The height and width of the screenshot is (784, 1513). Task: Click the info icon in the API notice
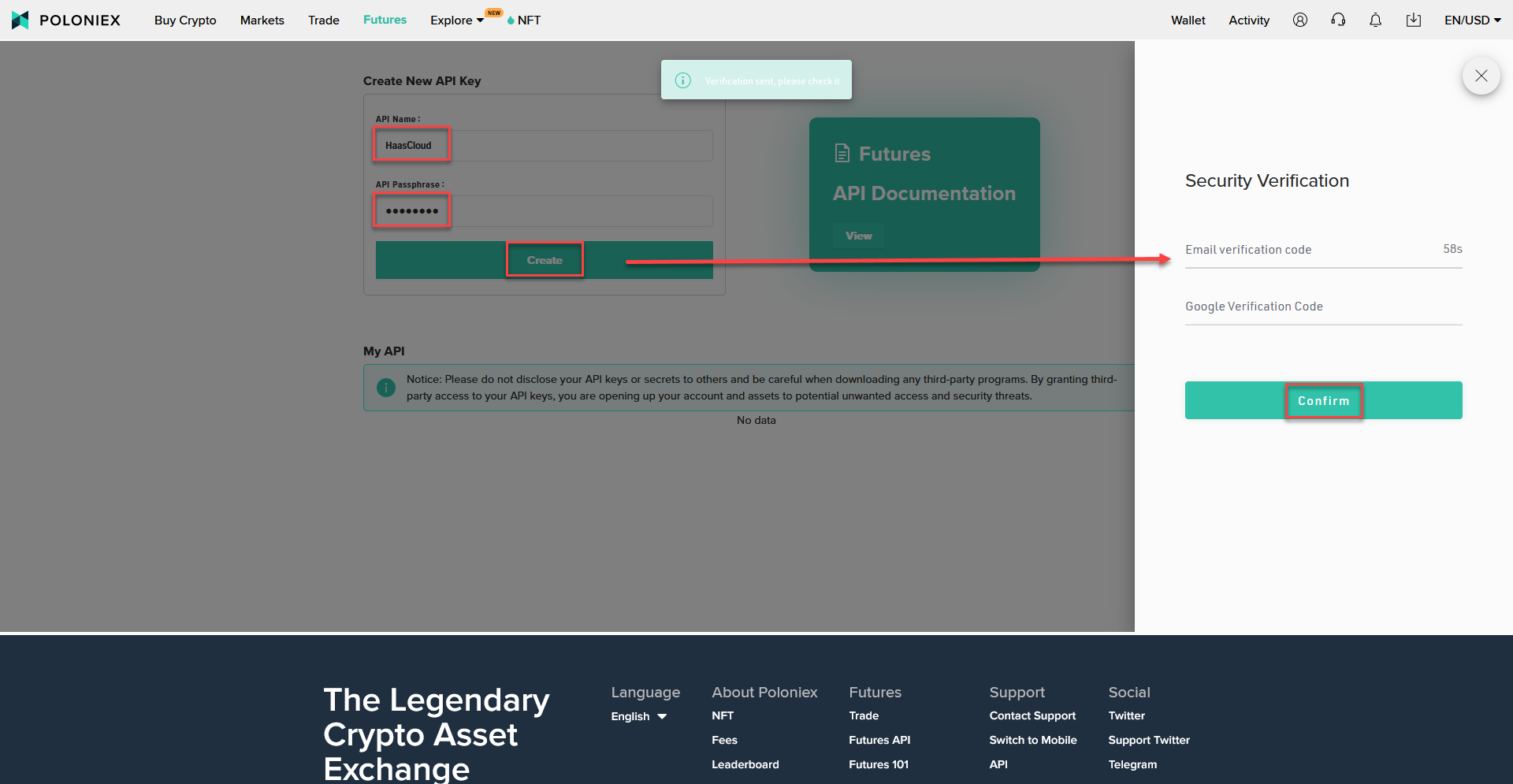[386, 388]
